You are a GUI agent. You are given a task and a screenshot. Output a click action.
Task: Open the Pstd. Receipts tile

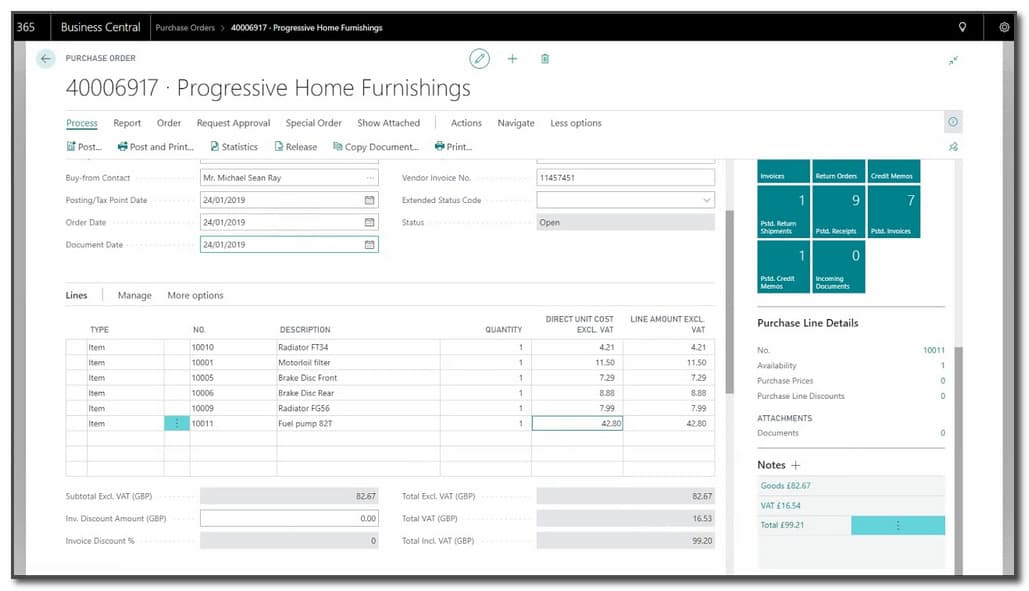coord(838,210)
